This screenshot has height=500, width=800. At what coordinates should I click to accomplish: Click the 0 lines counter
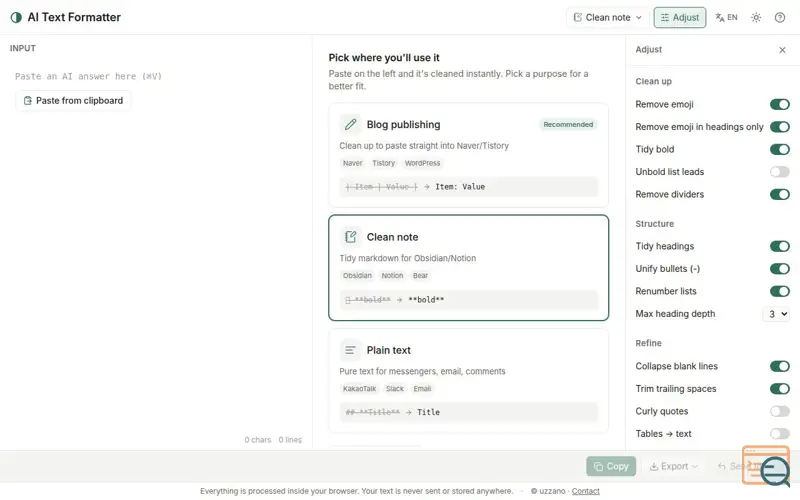pyautogui.click(x=290, y=440)
